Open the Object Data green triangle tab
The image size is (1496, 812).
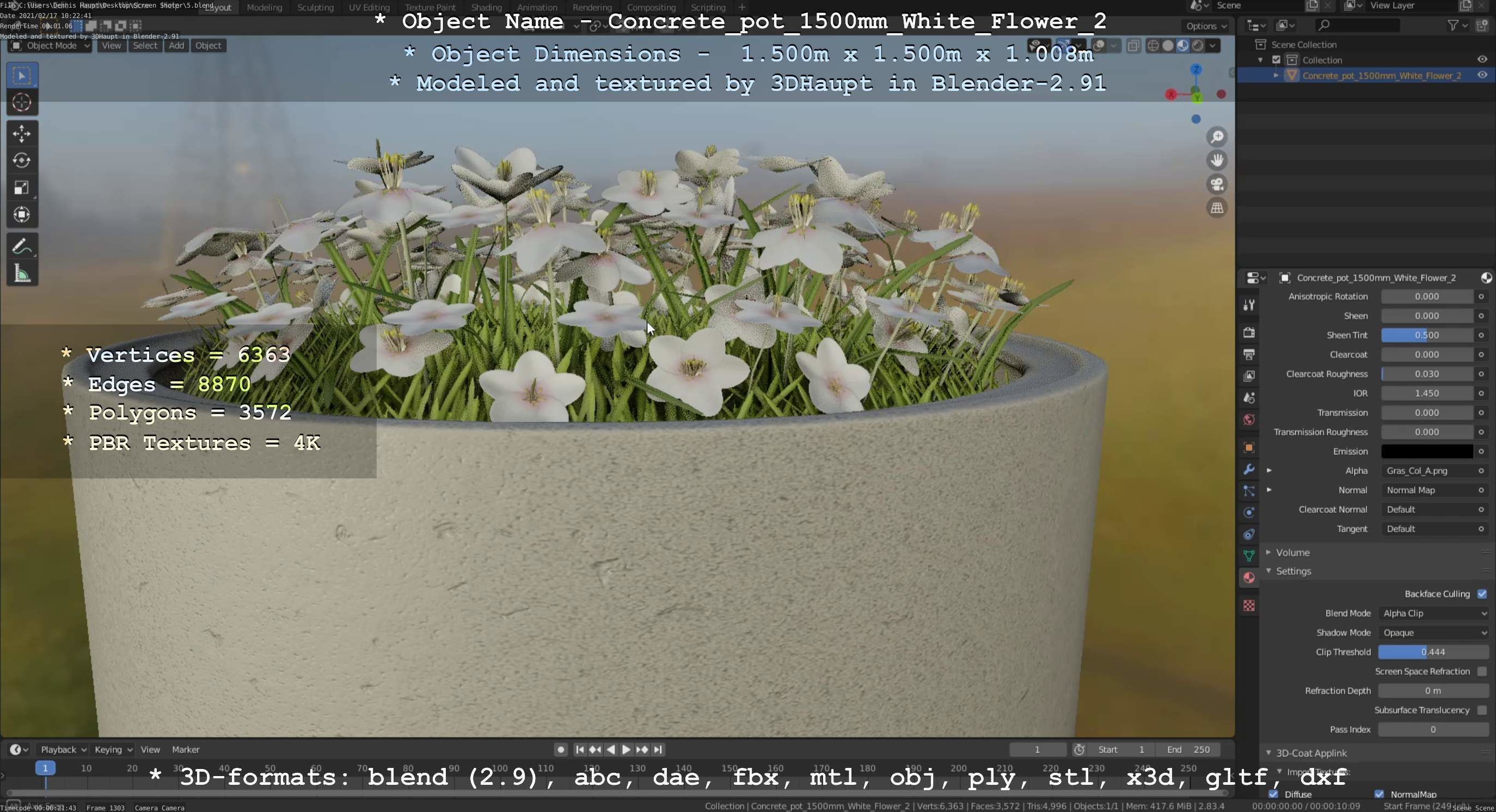pos(1249,556)
